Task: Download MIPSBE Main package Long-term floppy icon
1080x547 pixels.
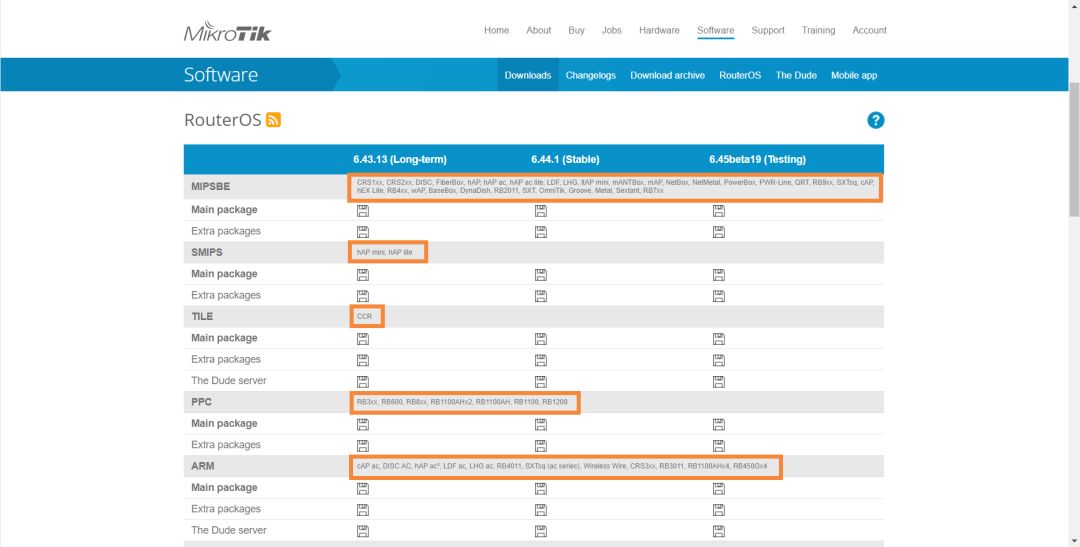Action: pos(362,210)
